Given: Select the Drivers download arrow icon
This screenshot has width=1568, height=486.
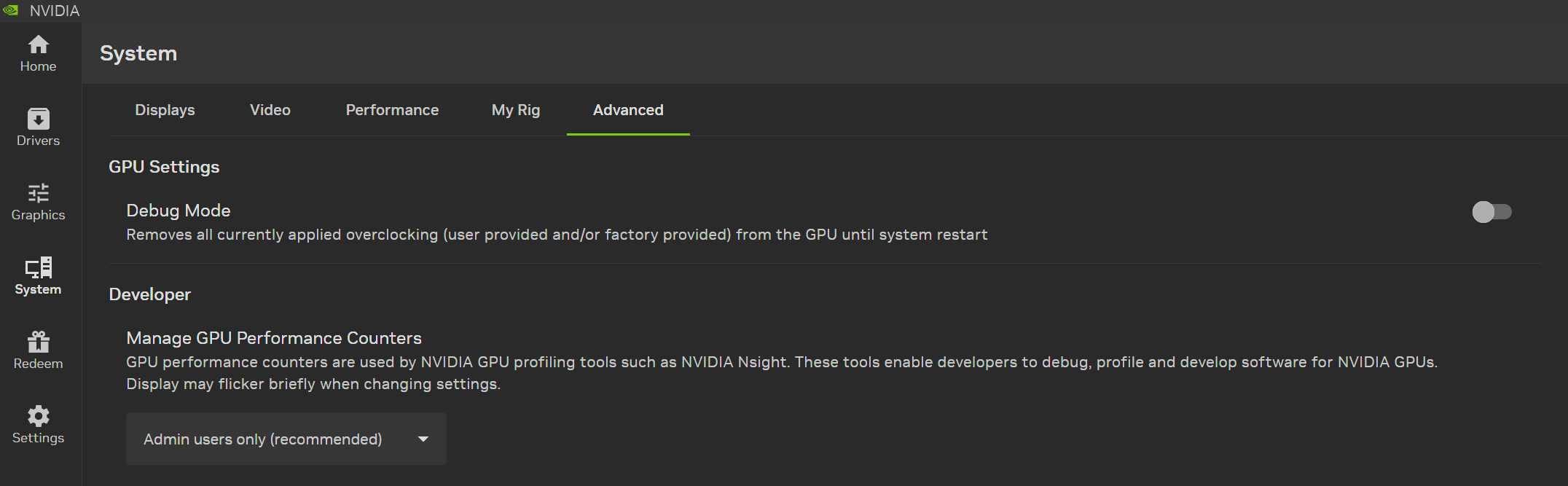Looking at the screenshot, I should (x=37, y=119).
